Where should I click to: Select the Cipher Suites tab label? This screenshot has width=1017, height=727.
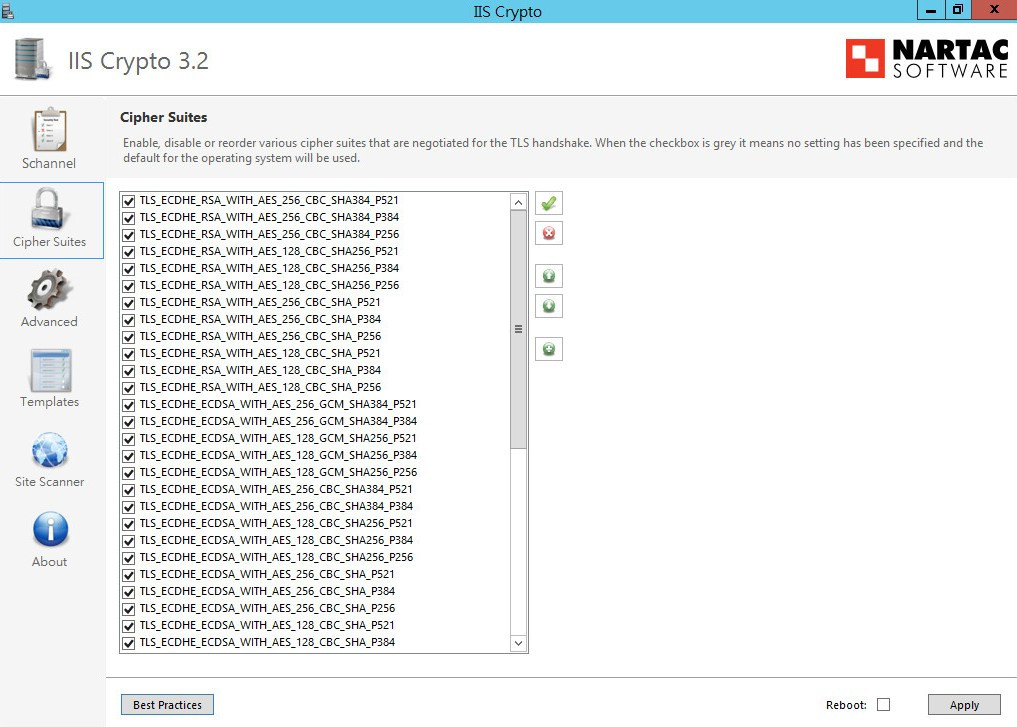(x=49, y=242)
